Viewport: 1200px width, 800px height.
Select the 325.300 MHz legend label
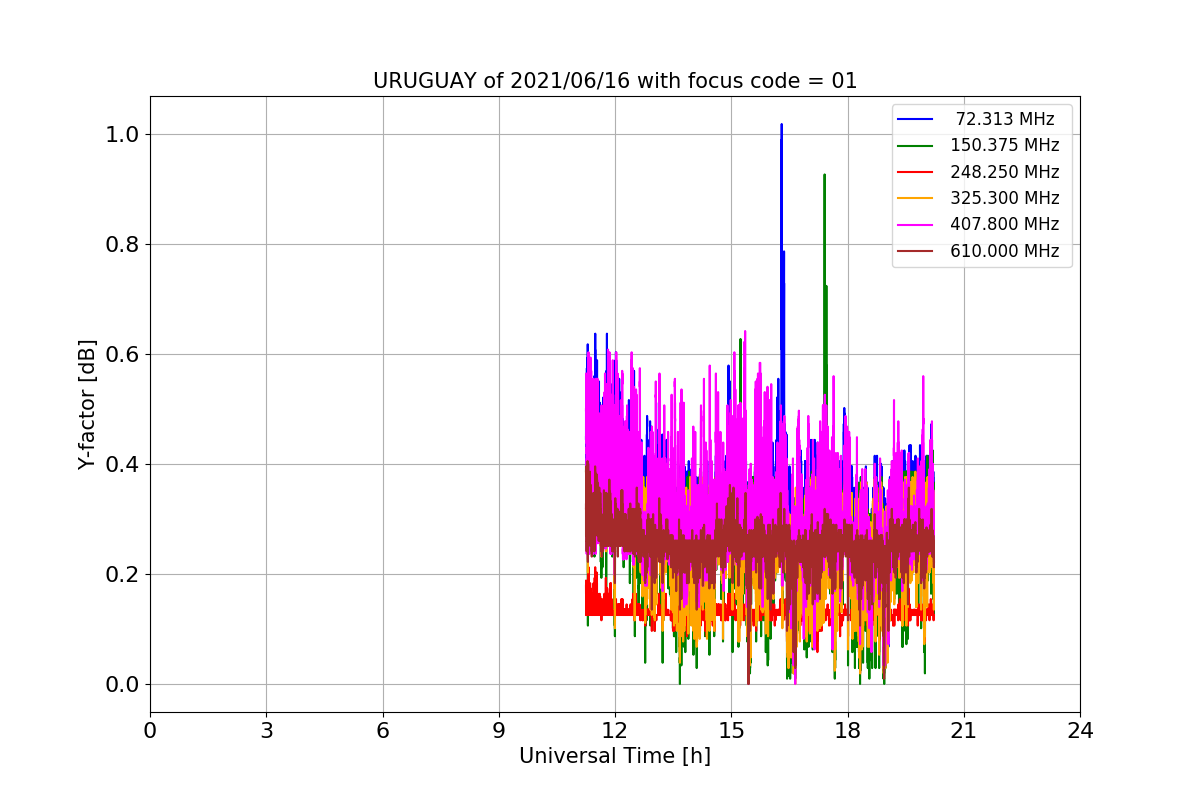coord(1005,198)
